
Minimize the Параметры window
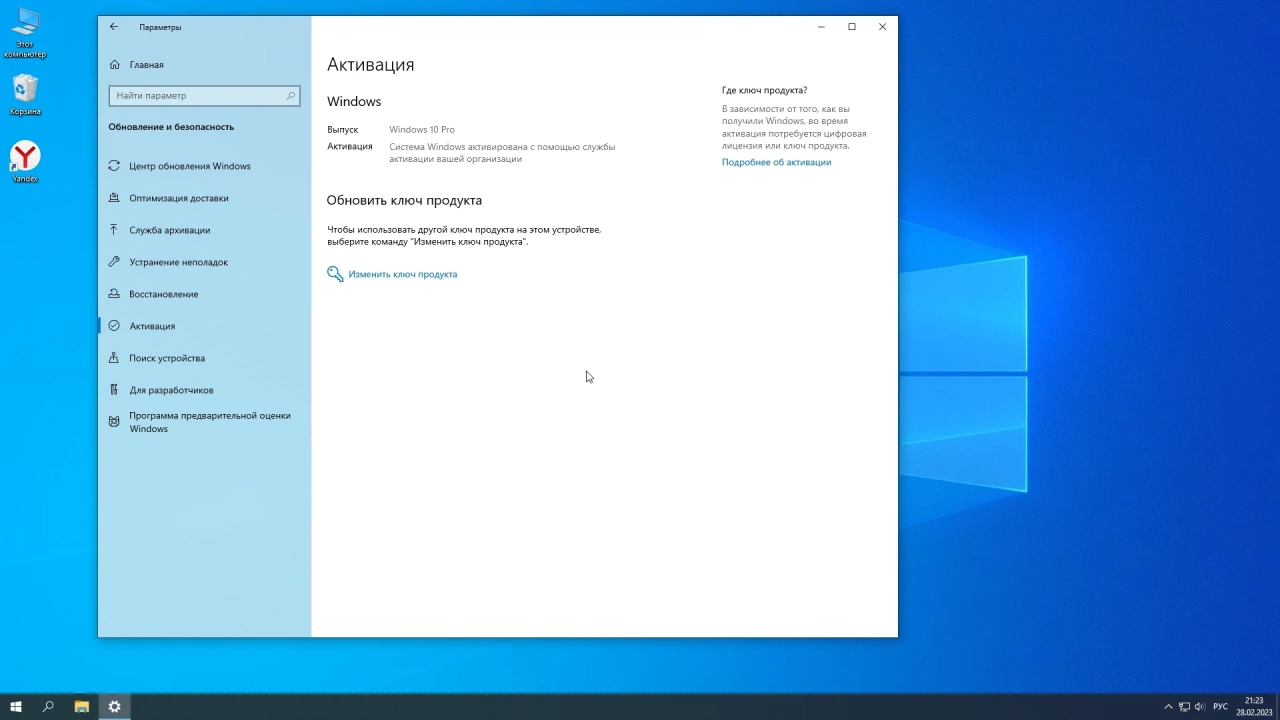(x=821, y=27)
